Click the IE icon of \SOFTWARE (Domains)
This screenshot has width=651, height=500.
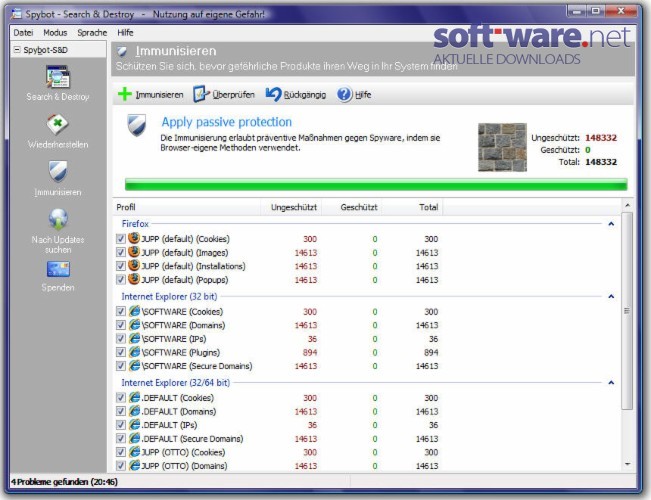tap(134, 325)
